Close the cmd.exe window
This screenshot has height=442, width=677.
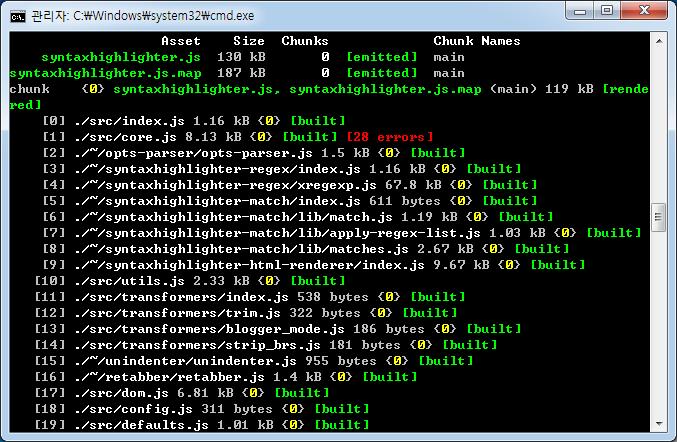[x=644, y=10]
